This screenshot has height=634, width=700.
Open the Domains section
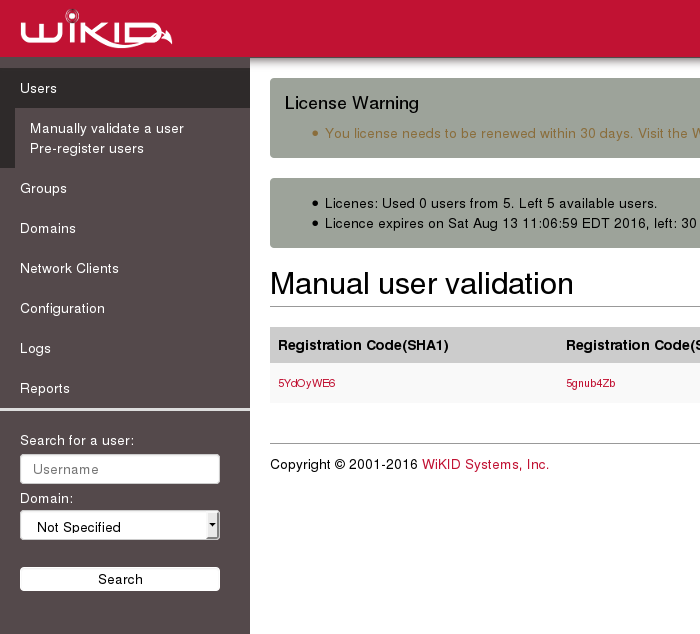tap(48, 228)
